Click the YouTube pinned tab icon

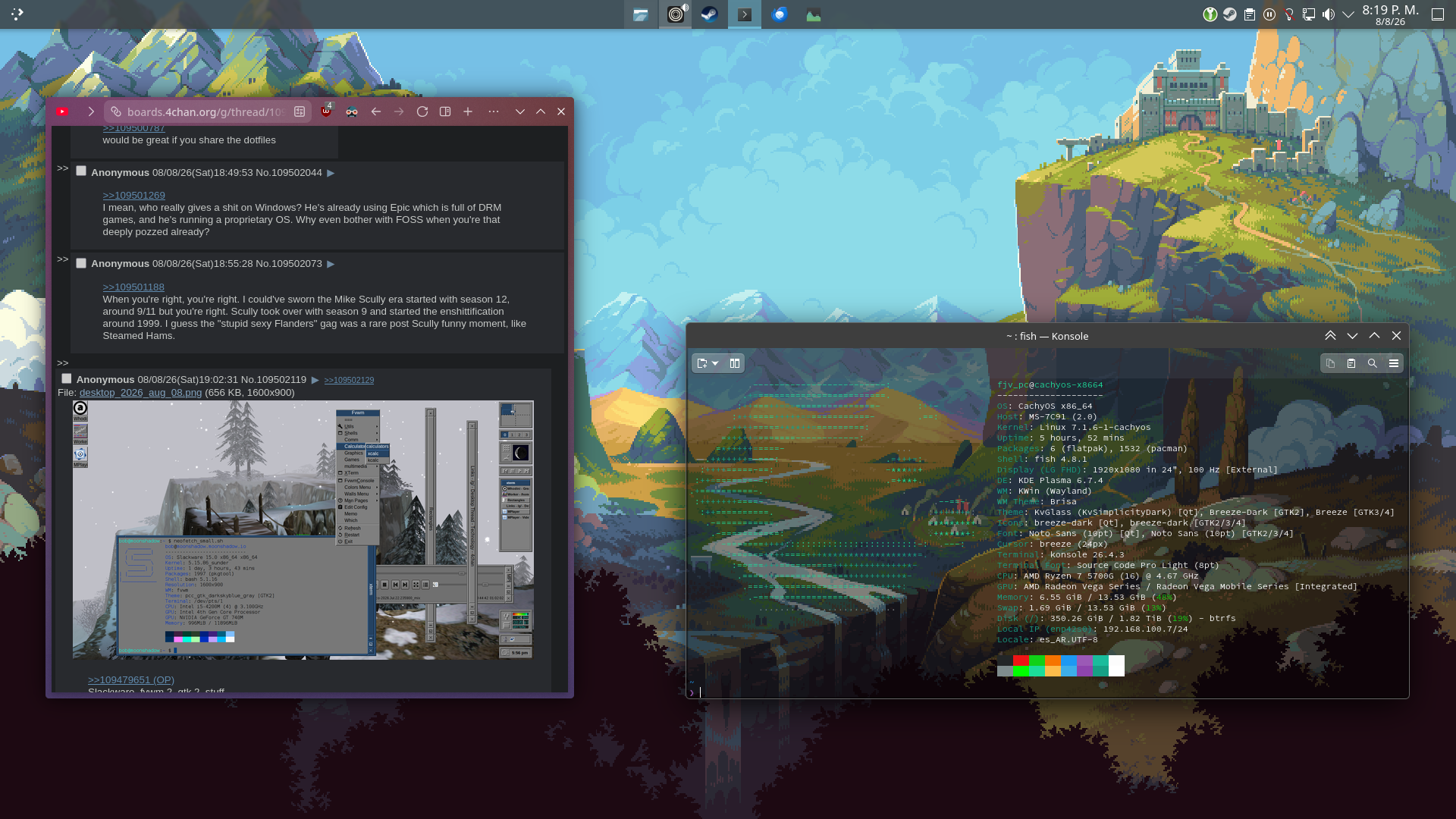[62, 111]
